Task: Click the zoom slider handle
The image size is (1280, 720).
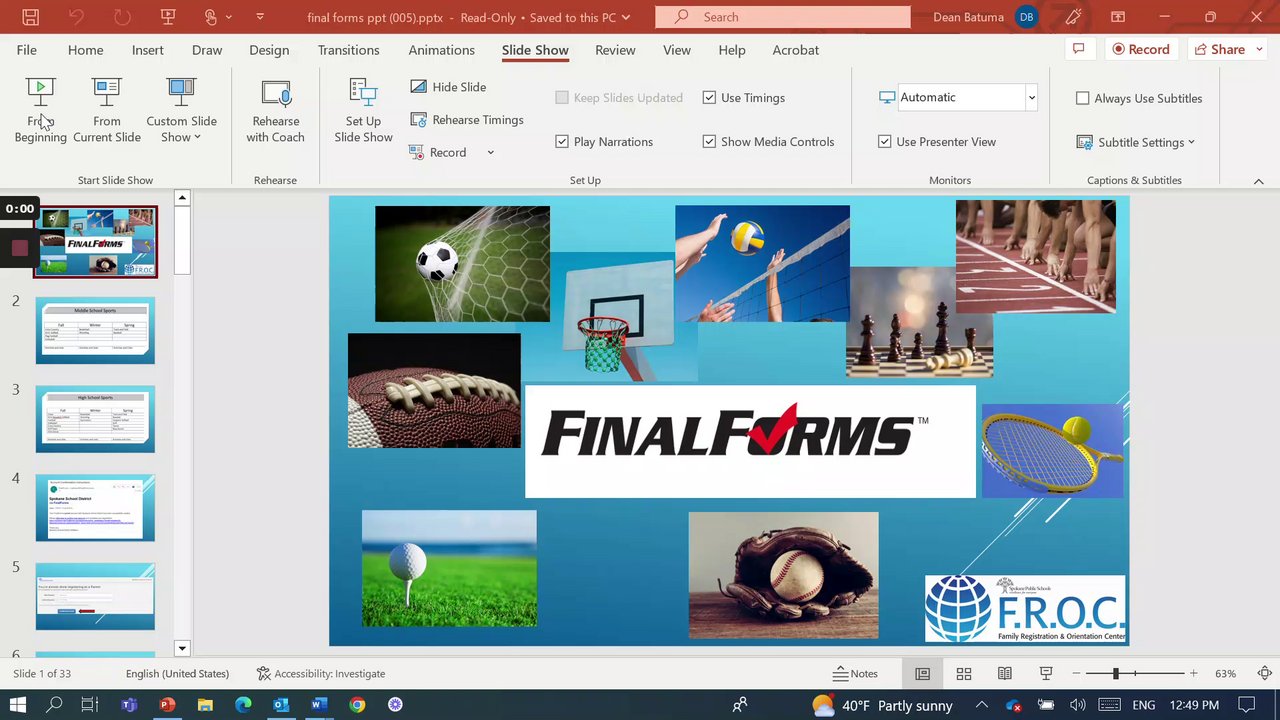Action: [1116, 674]
